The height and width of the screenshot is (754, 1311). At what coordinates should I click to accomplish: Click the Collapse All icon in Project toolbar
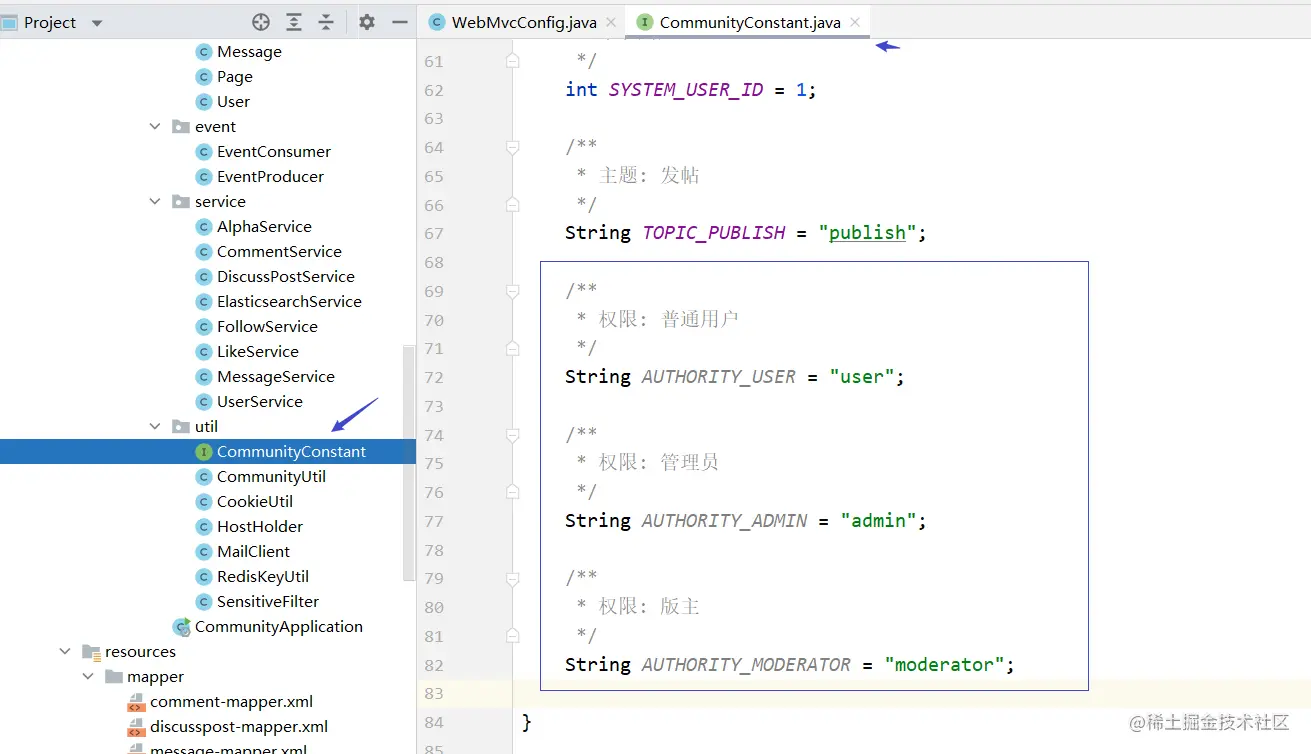(x=326, y=22)
